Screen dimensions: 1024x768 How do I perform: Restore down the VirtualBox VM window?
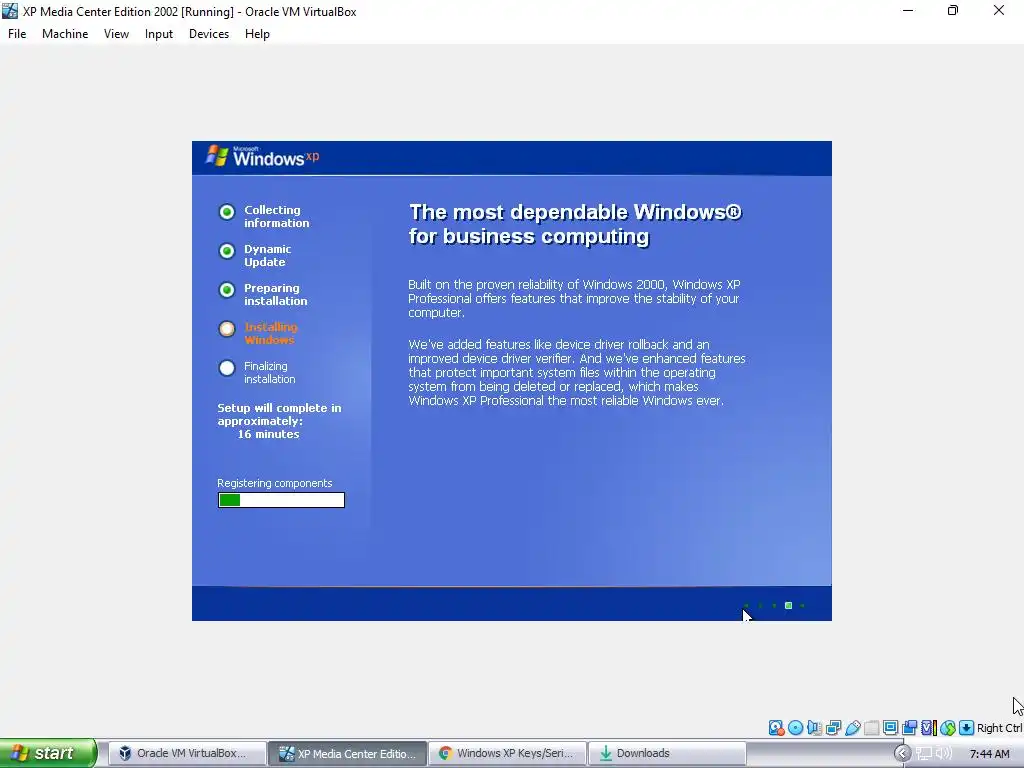tap(953, 10)
